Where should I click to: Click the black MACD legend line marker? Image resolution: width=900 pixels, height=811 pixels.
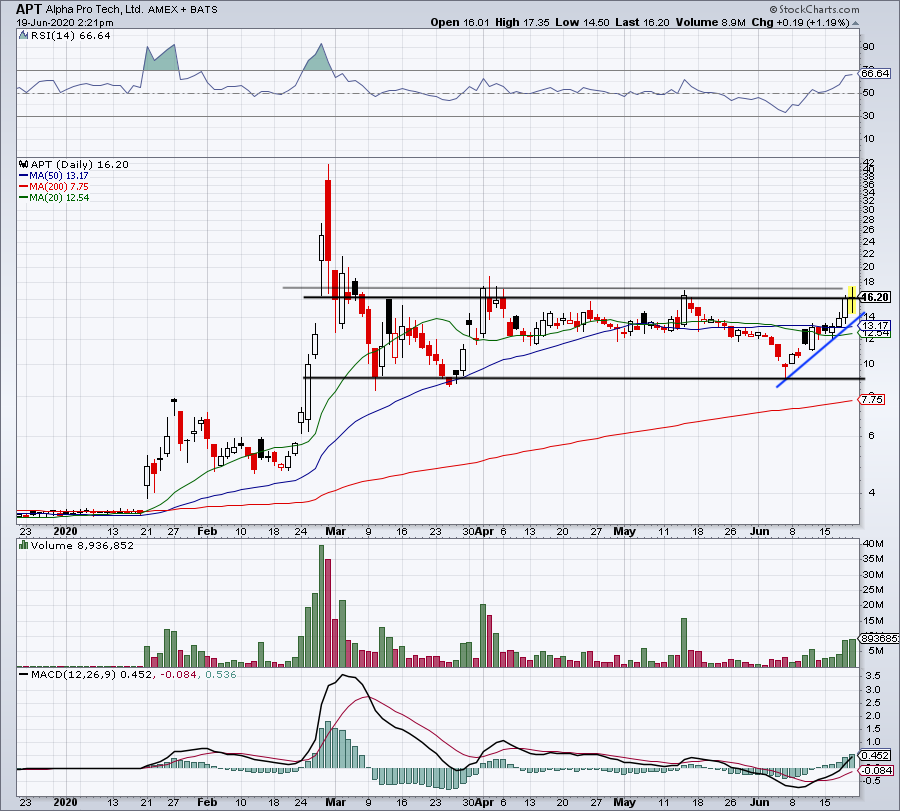[24, 674]
